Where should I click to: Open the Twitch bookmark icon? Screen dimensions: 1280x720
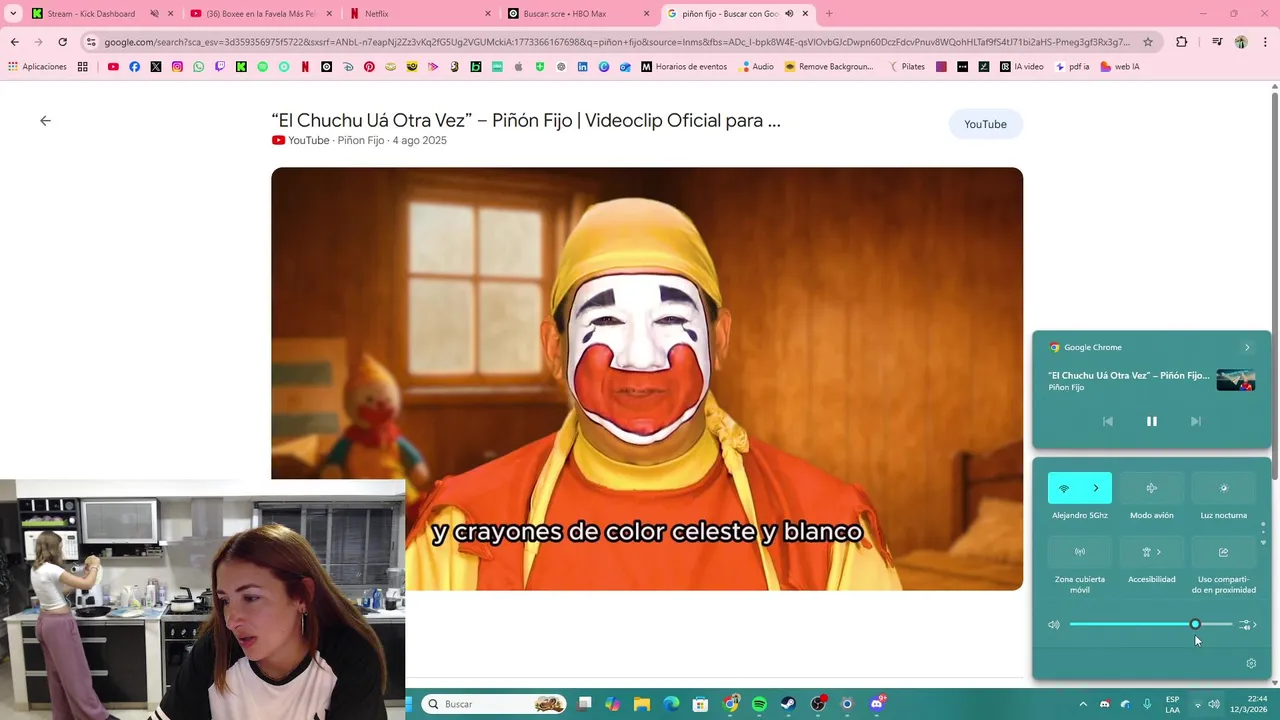220,67
